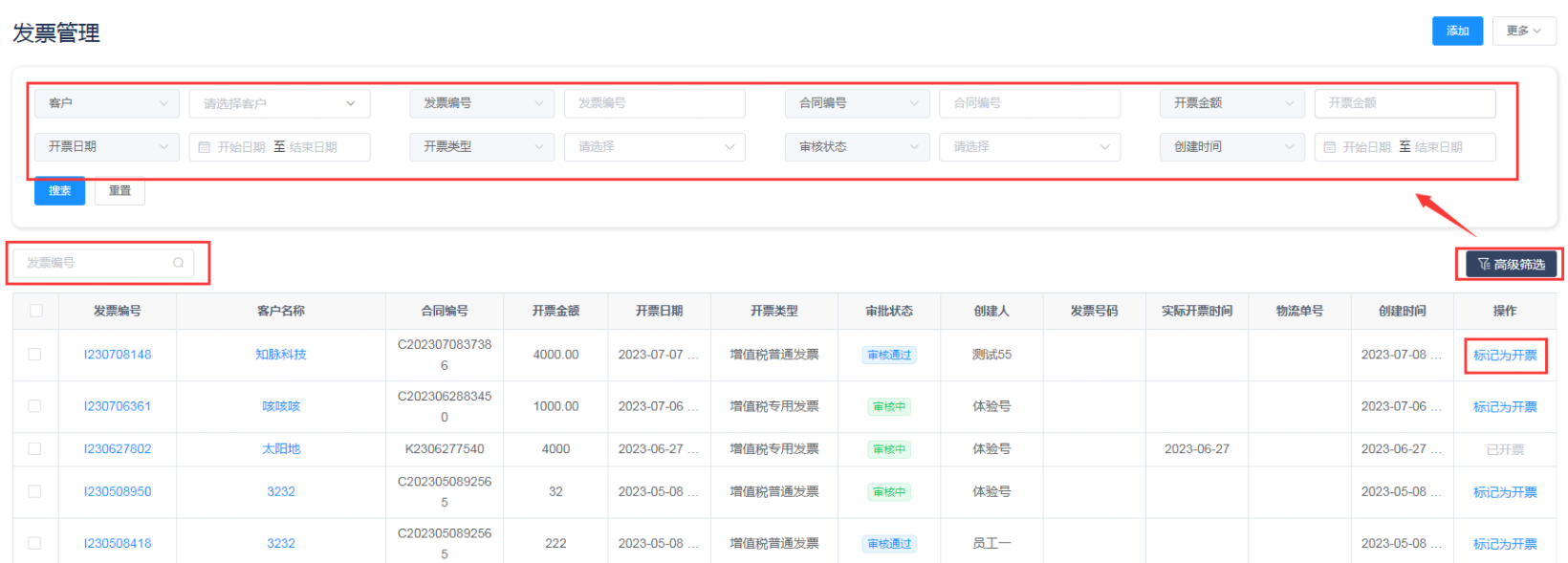Click calendar icon in 开票日期 date range
1568x563 pixels.
point(204,147)
